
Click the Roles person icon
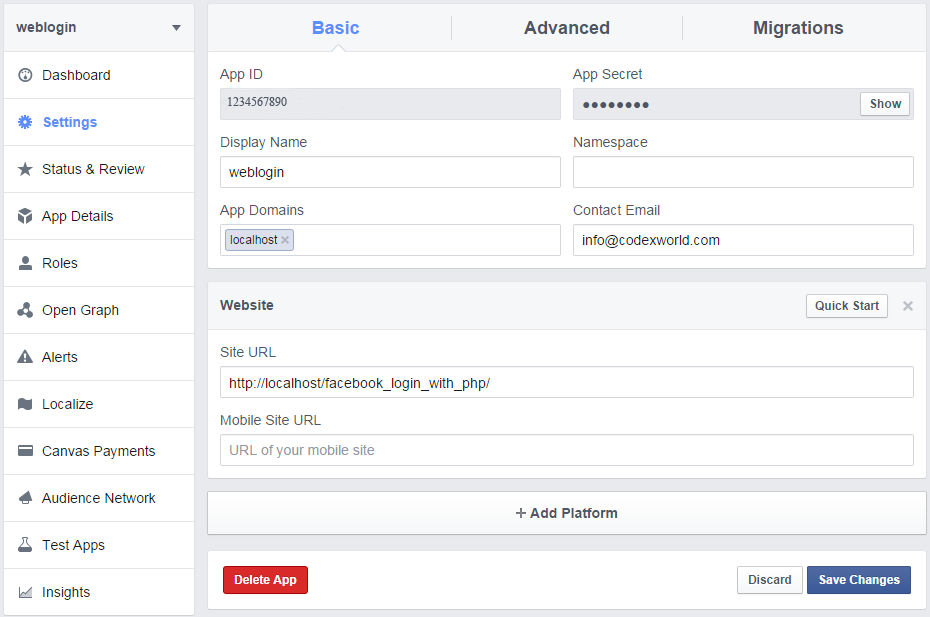(x=25, y=263)
